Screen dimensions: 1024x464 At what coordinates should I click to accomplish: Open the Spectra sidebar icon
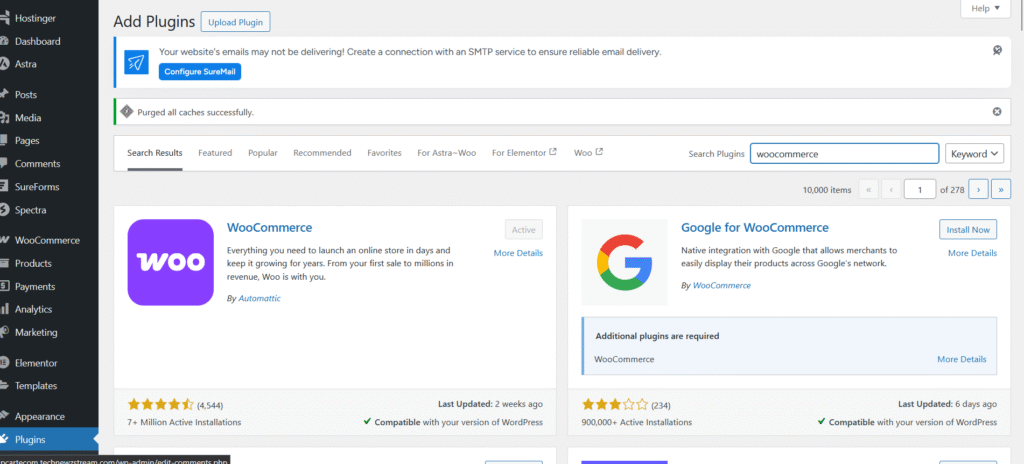click(3, 210)
